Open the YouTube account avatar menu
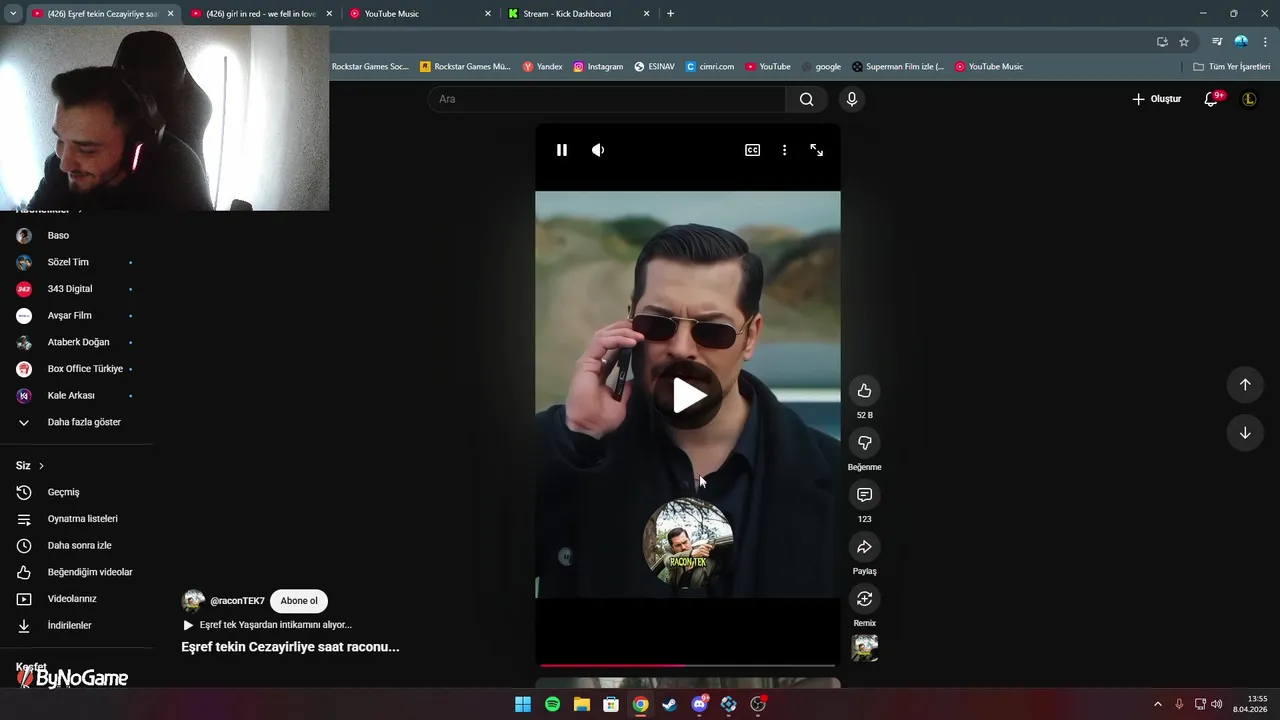 point(1249,99)
